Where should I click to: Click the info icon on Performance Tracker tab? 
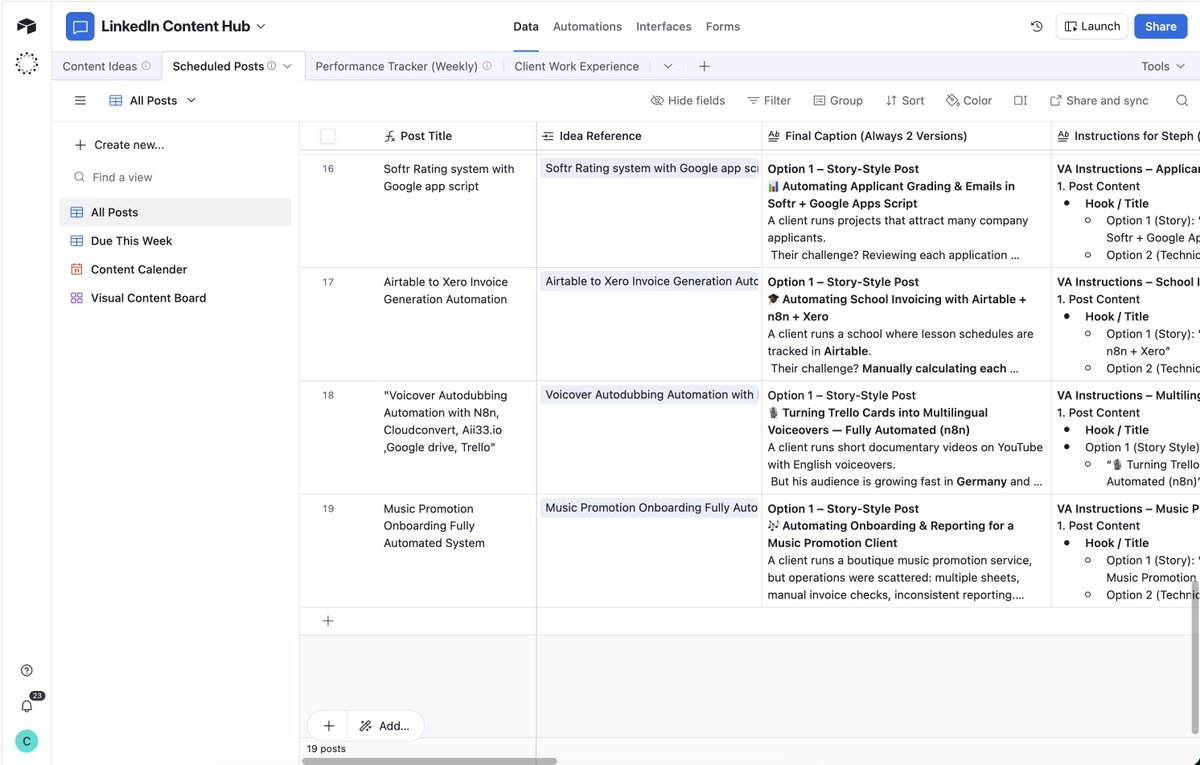(x=487, y=66)
